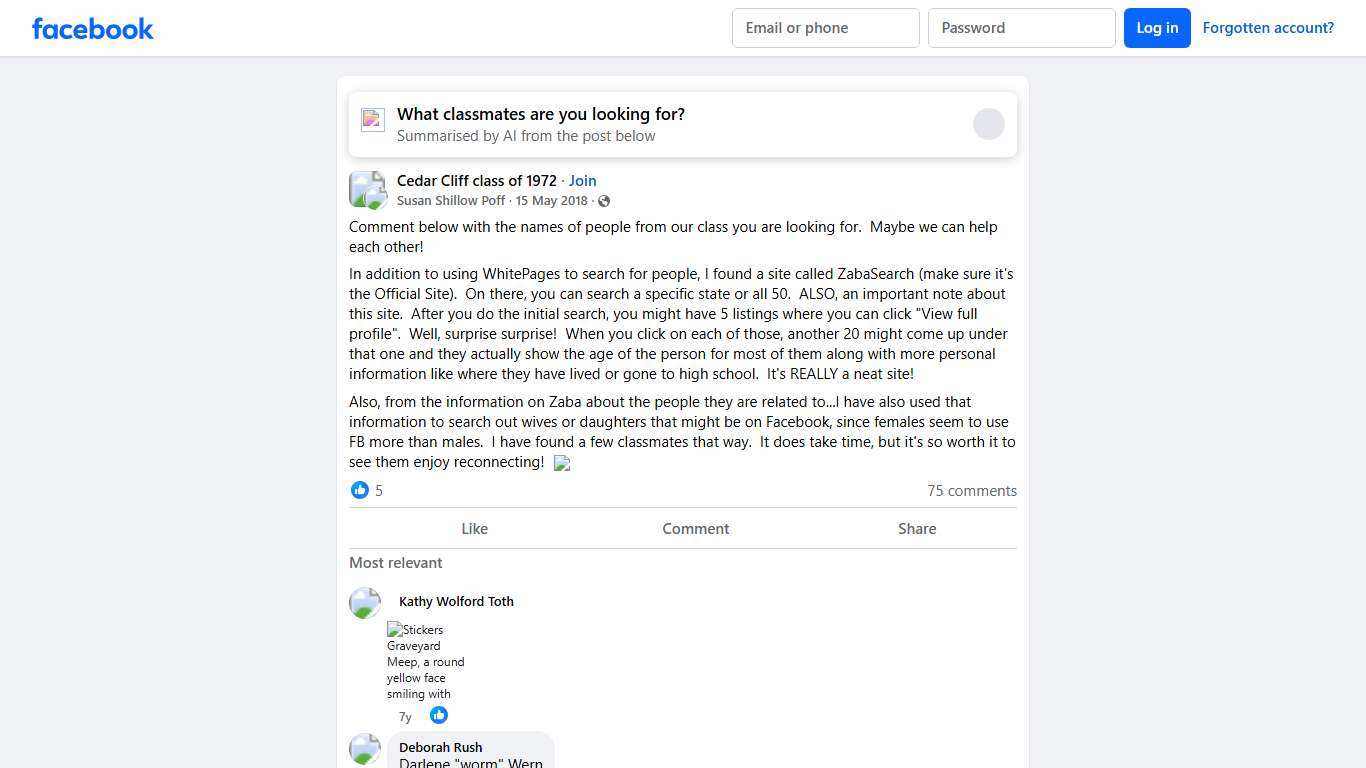Expand the AI summary with the grey circle button
Screen dimensions: 1366x768
point(988,124)
